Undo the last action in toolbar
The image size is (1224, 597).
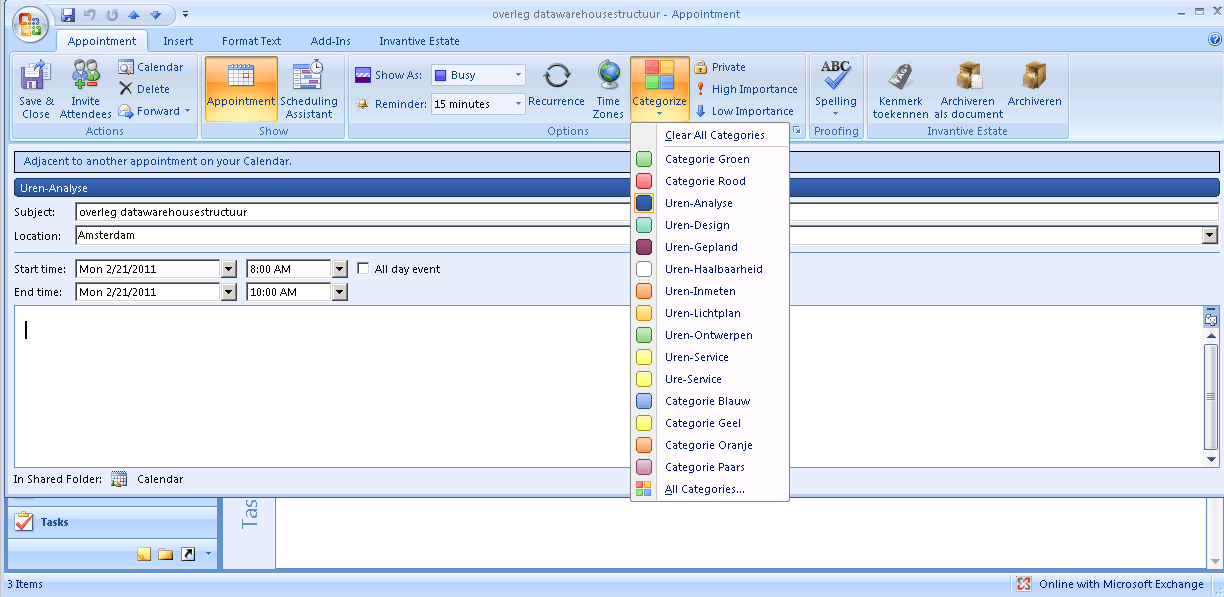coord(90,15)
